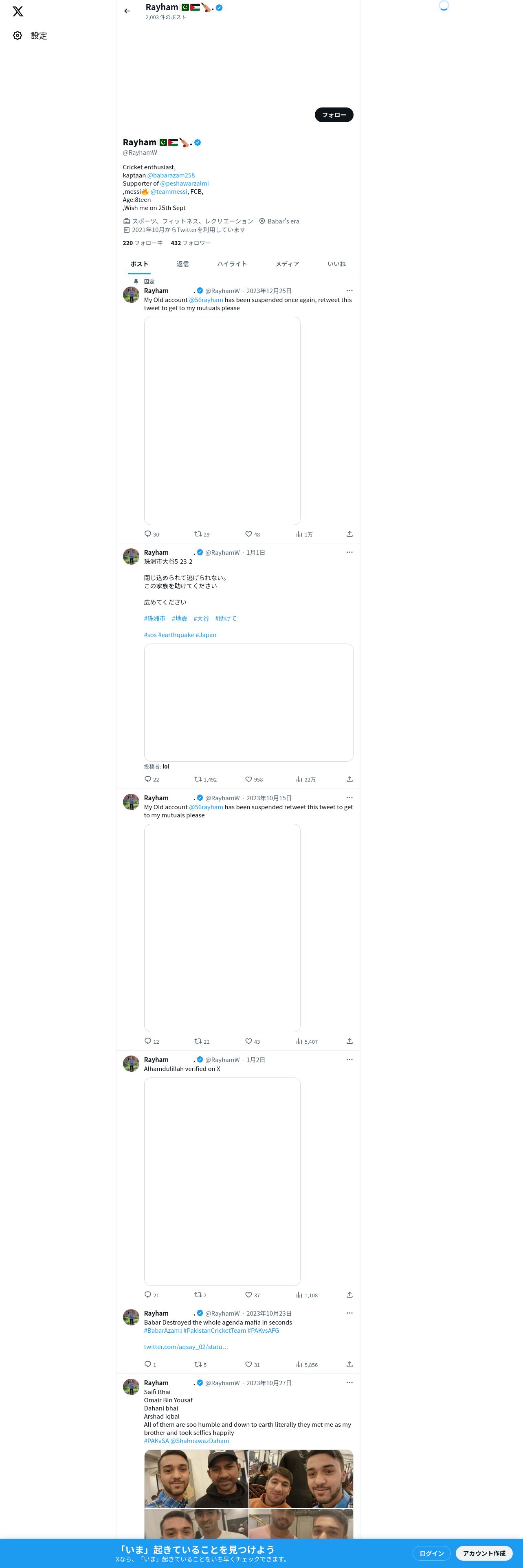Click the back arrow beside Rayham header

[127, 11]
